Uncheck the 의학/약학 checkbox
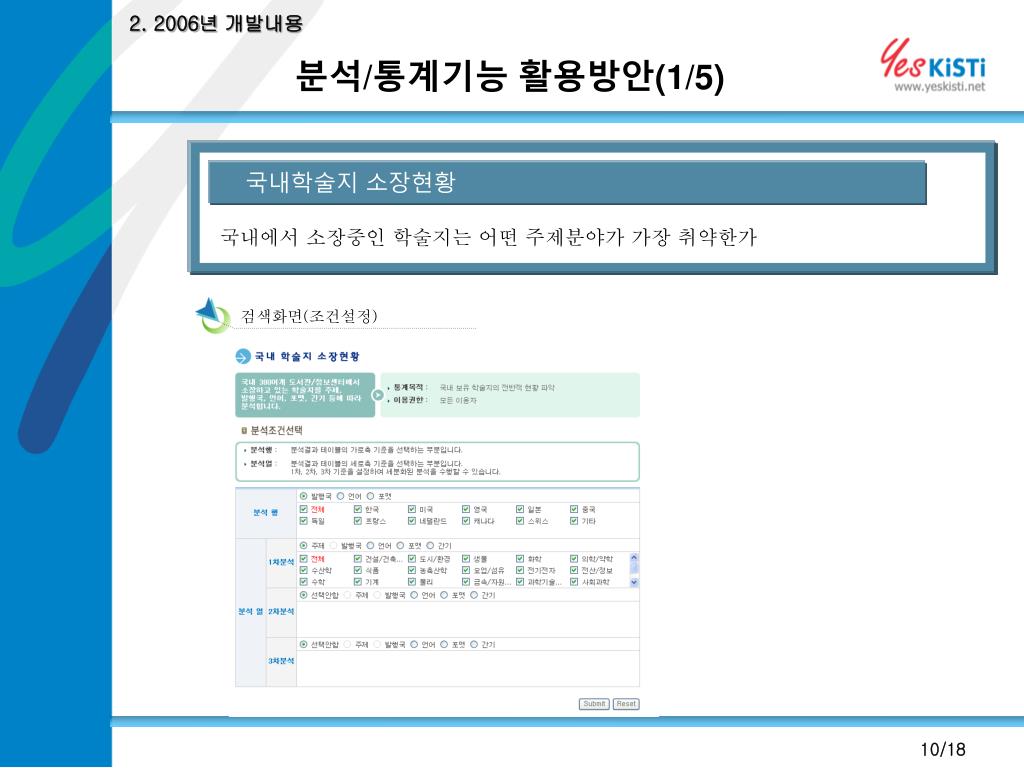The image size is (1024, 768). 574,559
